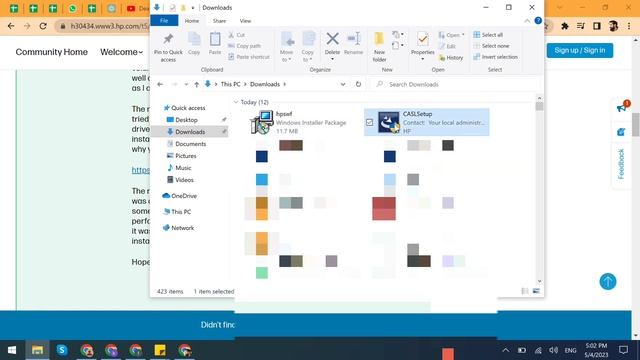Open the File tab in Explorer

click(x=164, y=20)
